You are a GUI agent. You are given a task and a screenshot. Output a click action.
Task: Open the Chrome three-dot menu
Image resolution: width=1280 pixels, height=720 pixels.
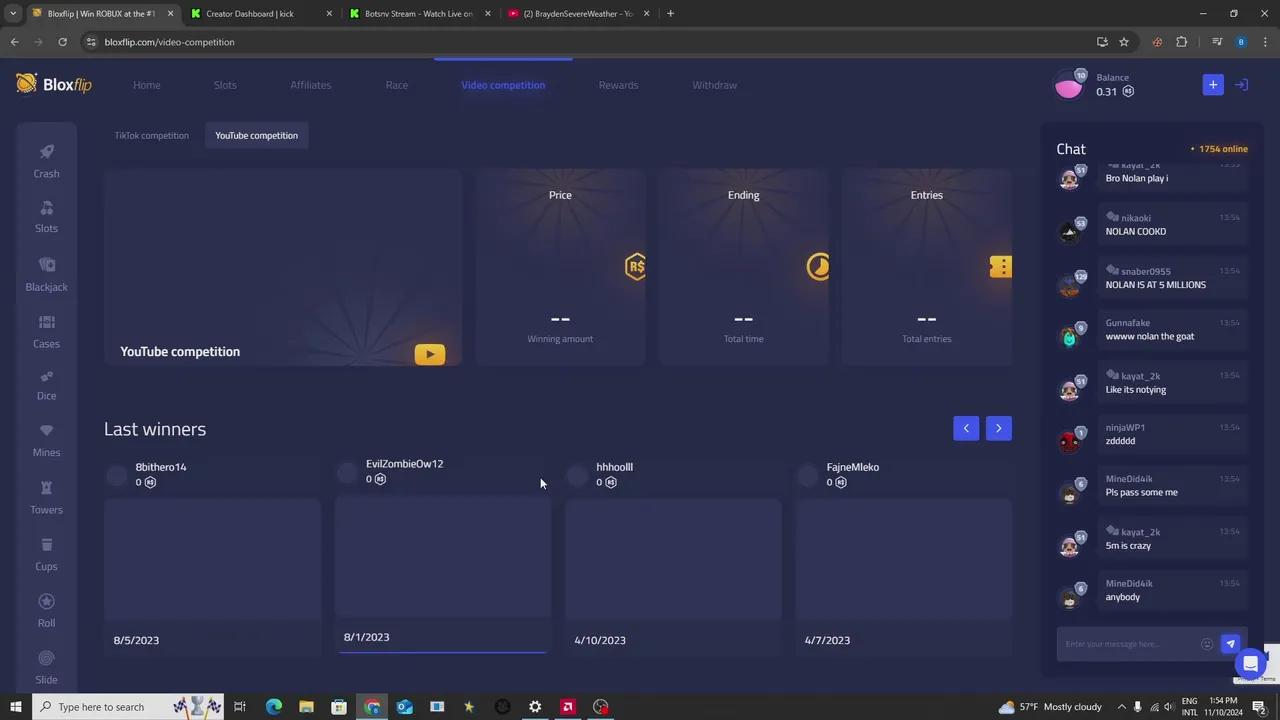tap(1266, 42)
